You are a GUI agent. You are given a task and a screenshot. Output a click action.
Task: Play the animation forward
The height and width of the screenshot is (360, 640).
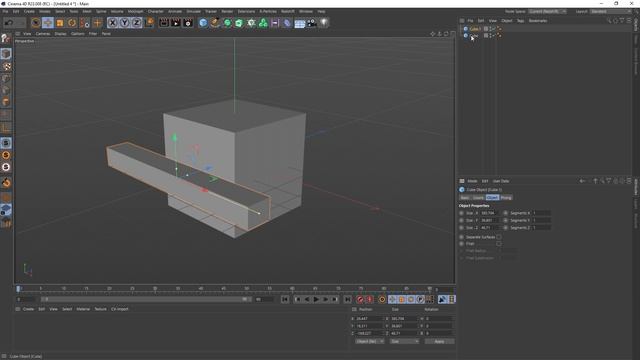coord(316,300)
